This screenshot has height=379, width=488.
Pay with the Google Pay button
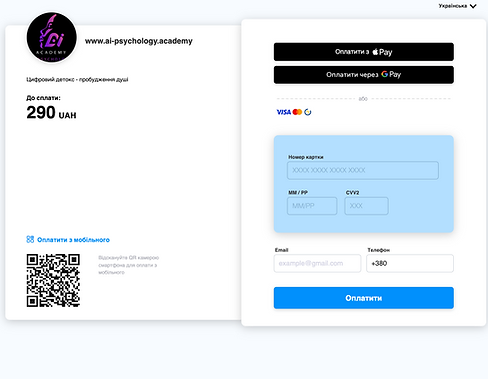pyautogui.click(x=364, y=75)
